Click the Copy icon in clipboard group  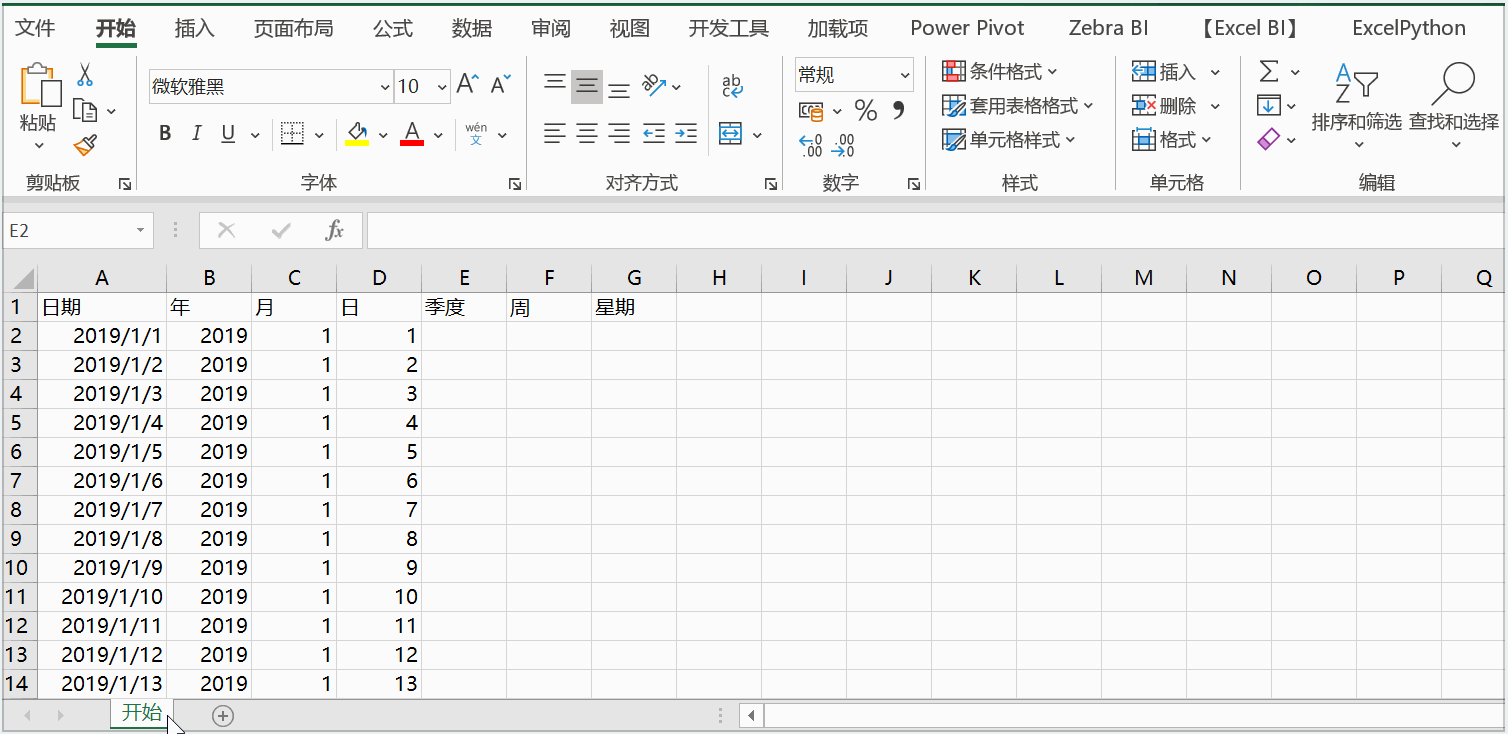[85, 110]
